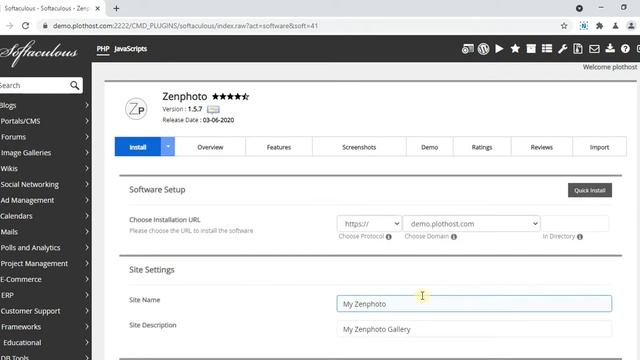The width and height of the screenshot is (640, 360).
Task: Open the Choose Protocol https:// dropdown
Action: [369, 224]
